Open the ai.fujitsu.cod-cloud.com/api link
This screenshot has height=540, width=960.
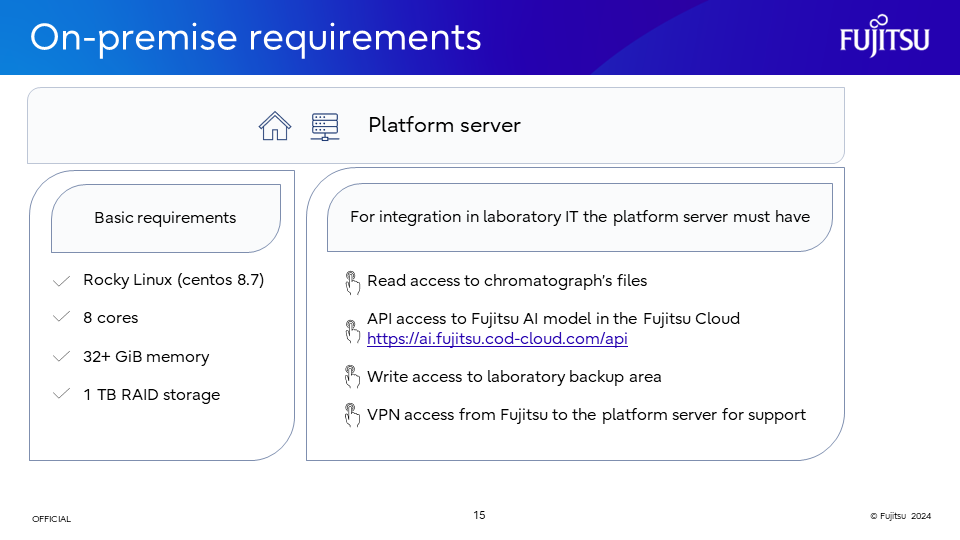[497, 339]
